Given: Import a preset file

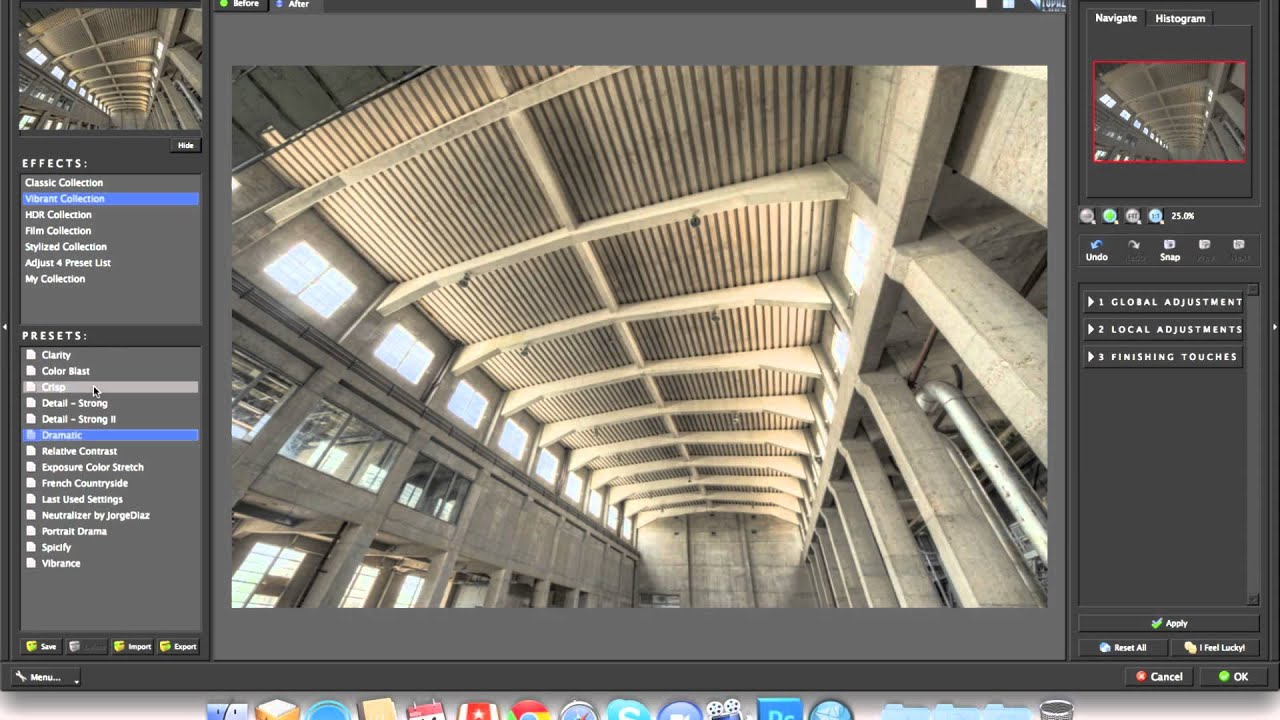Looking at the screenshot, I should point(132,646).
